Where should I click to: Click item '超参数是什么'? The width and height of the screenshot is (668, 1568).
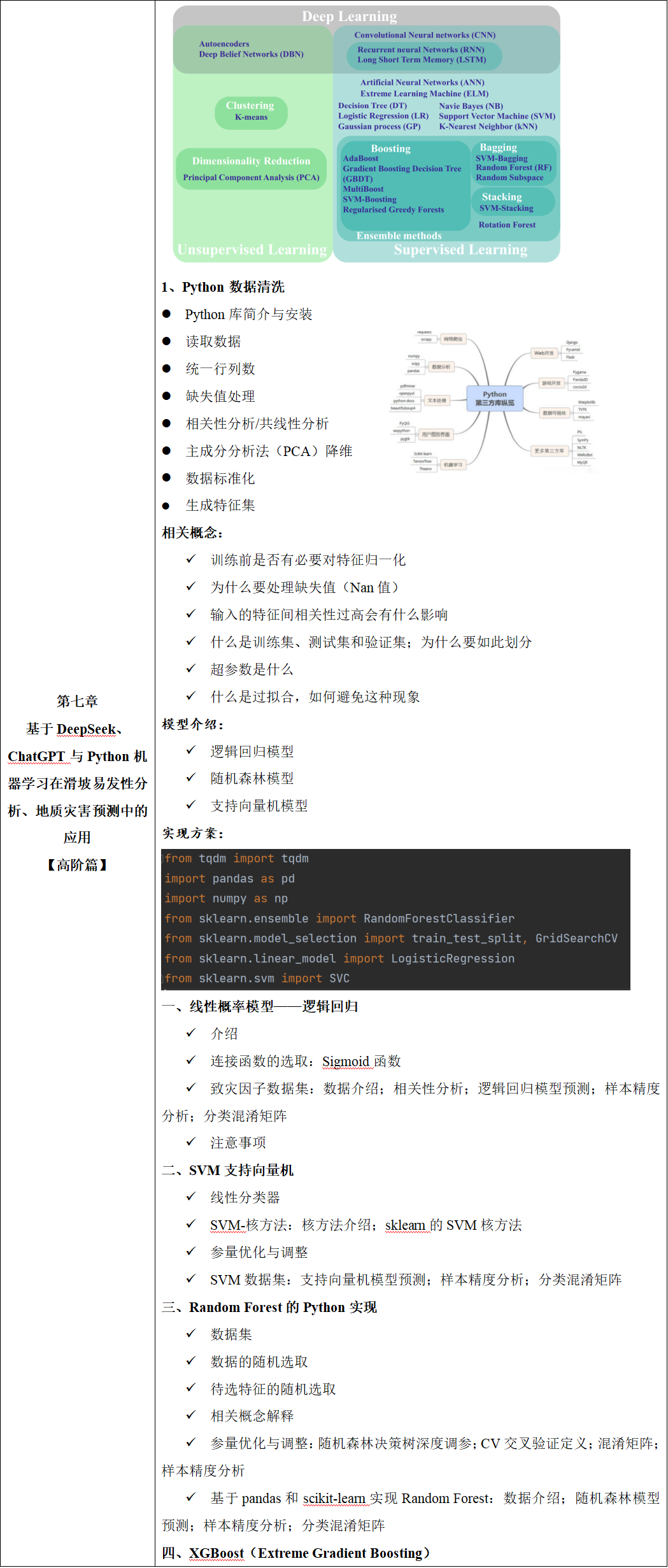pos(252,669)
